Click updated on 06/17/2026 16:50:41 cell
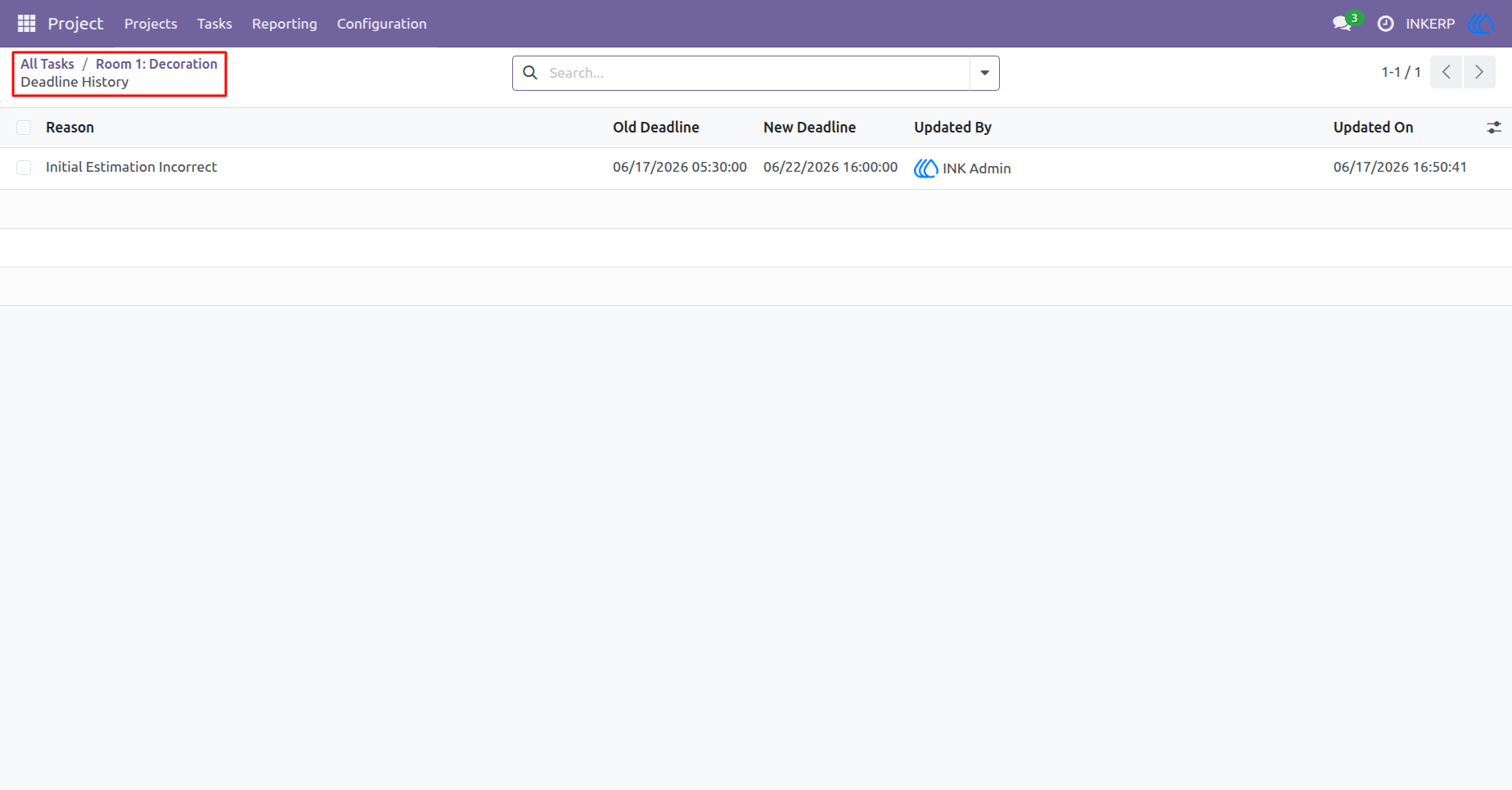Image resolution: width=1512 pixels, height=790 pixels. pyautogui.click(x=1400, y=167)
